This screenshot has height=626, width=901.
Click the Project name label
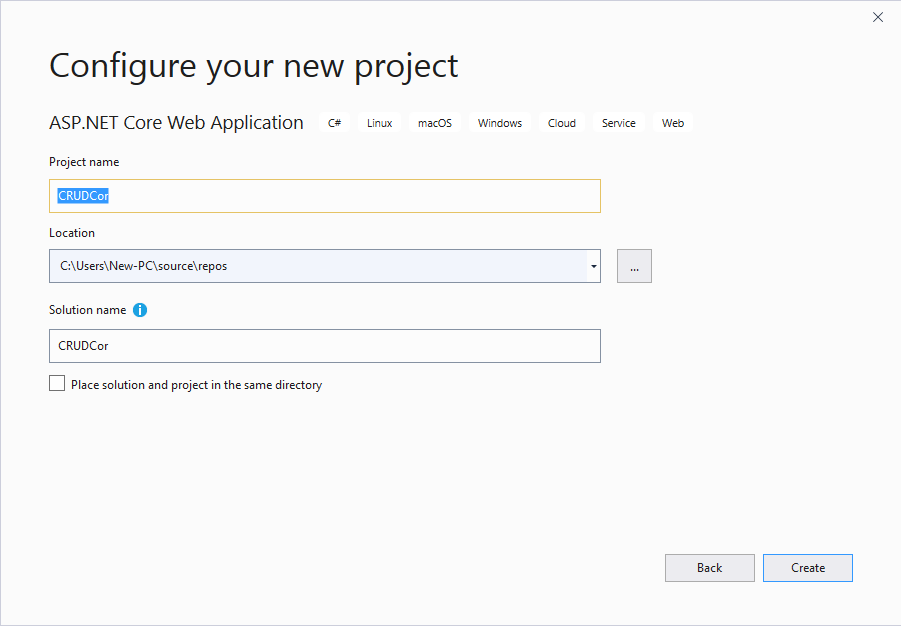coord(84,162)
